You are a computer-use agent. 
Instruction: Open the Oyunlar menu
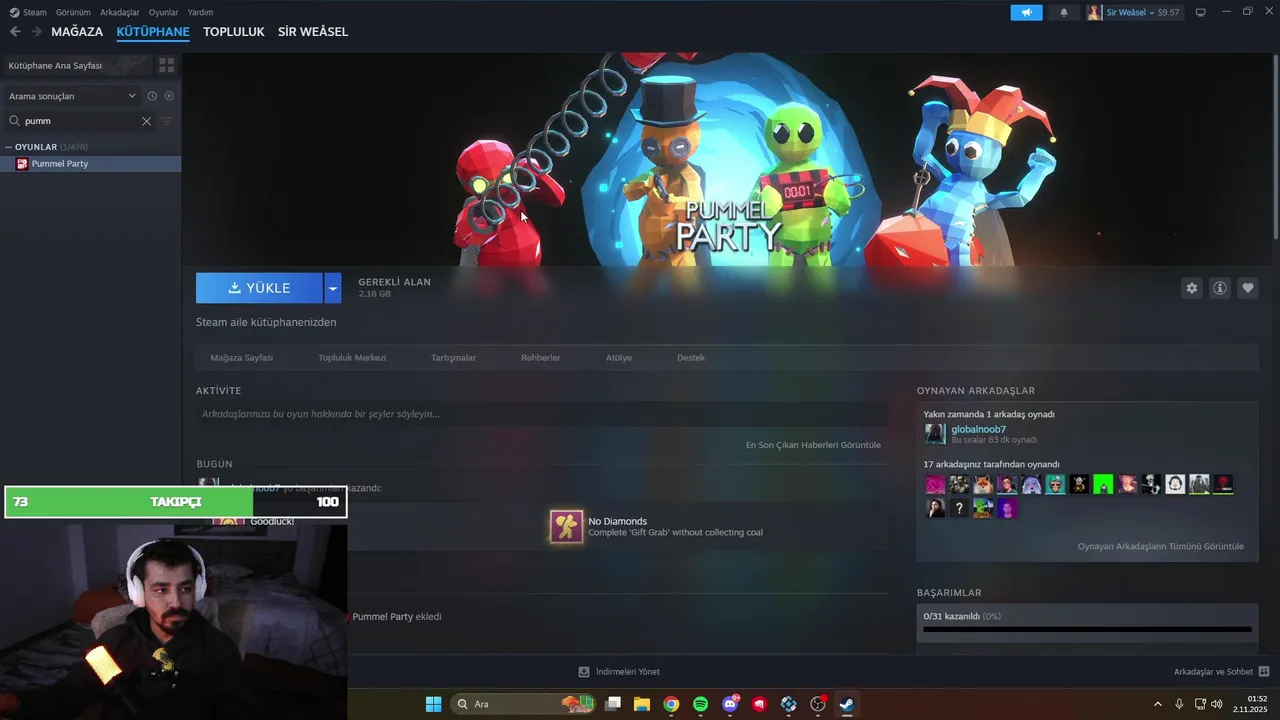[x=163, y=12]
